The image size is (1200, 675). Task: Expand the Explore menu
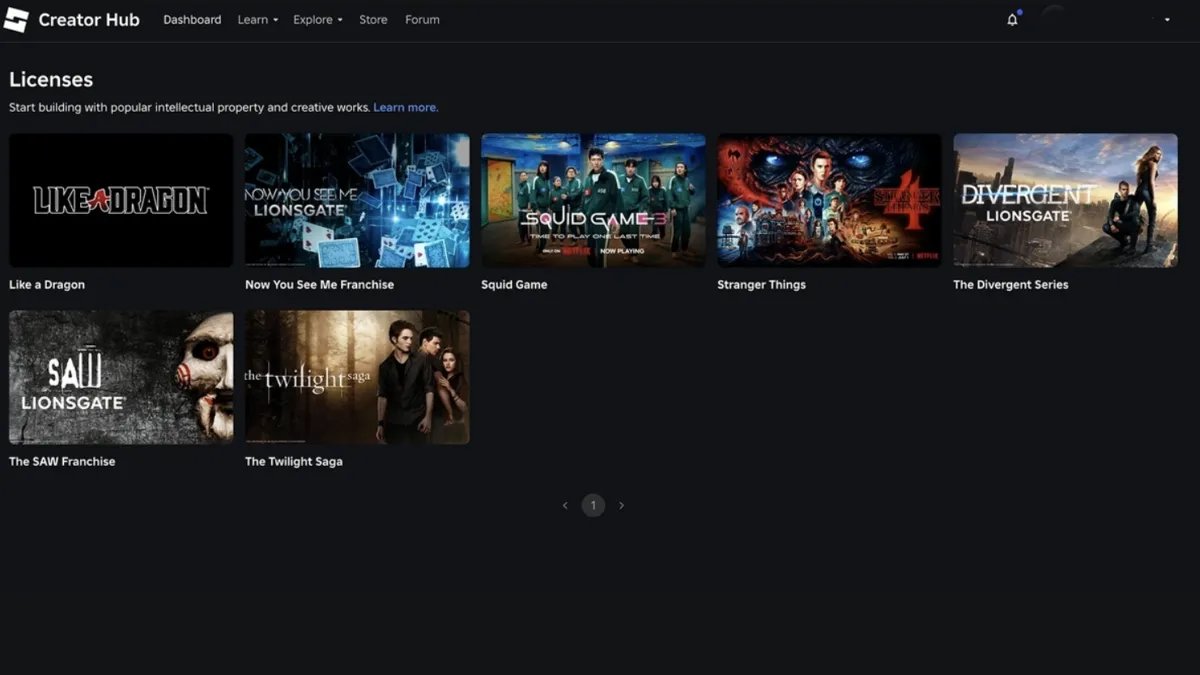click(318, 20)
